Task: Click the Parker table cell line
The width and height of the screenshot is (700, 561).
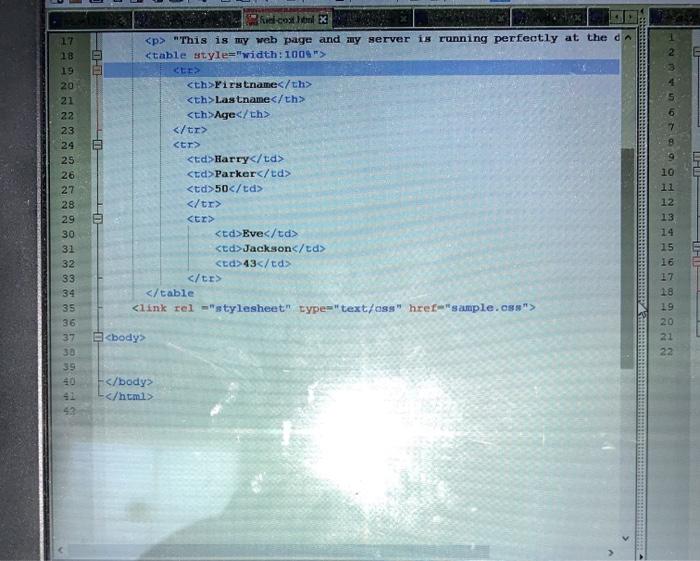Action: (239, 174)
